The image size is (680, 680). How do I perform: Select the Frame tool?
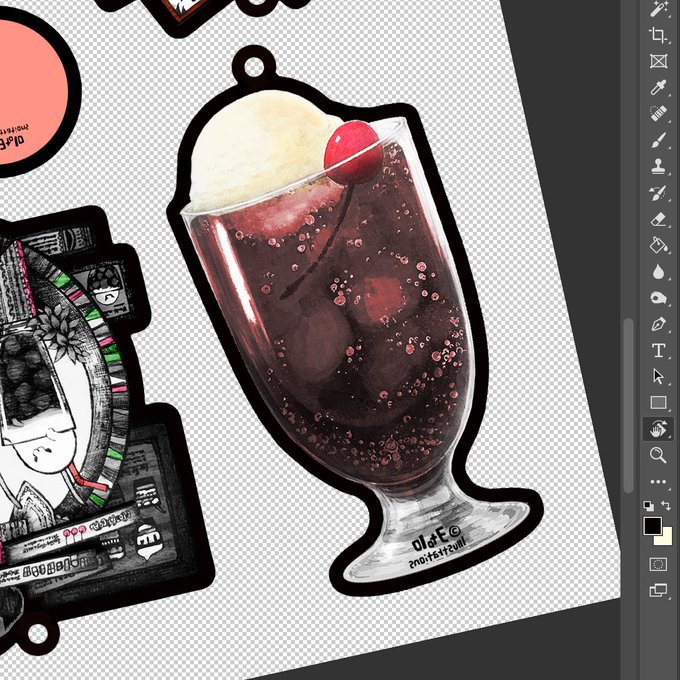coord(658,61)
